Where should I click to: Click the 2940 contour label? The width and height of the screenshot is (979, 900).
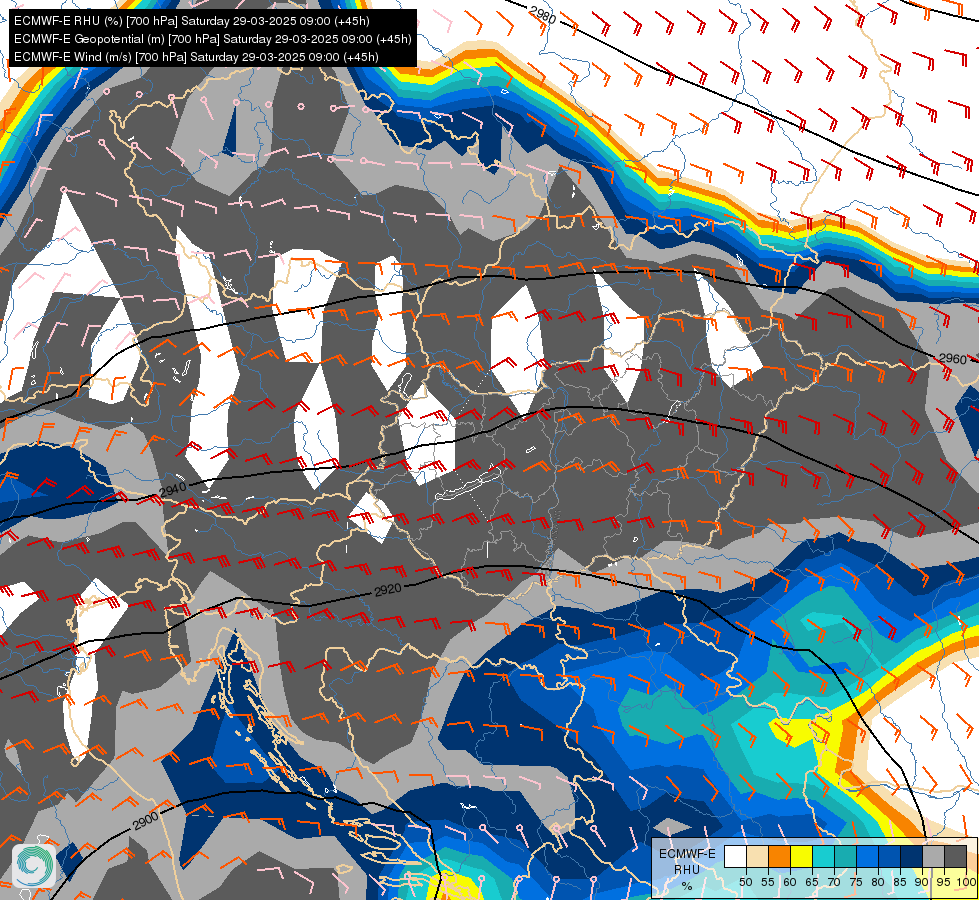173,489
